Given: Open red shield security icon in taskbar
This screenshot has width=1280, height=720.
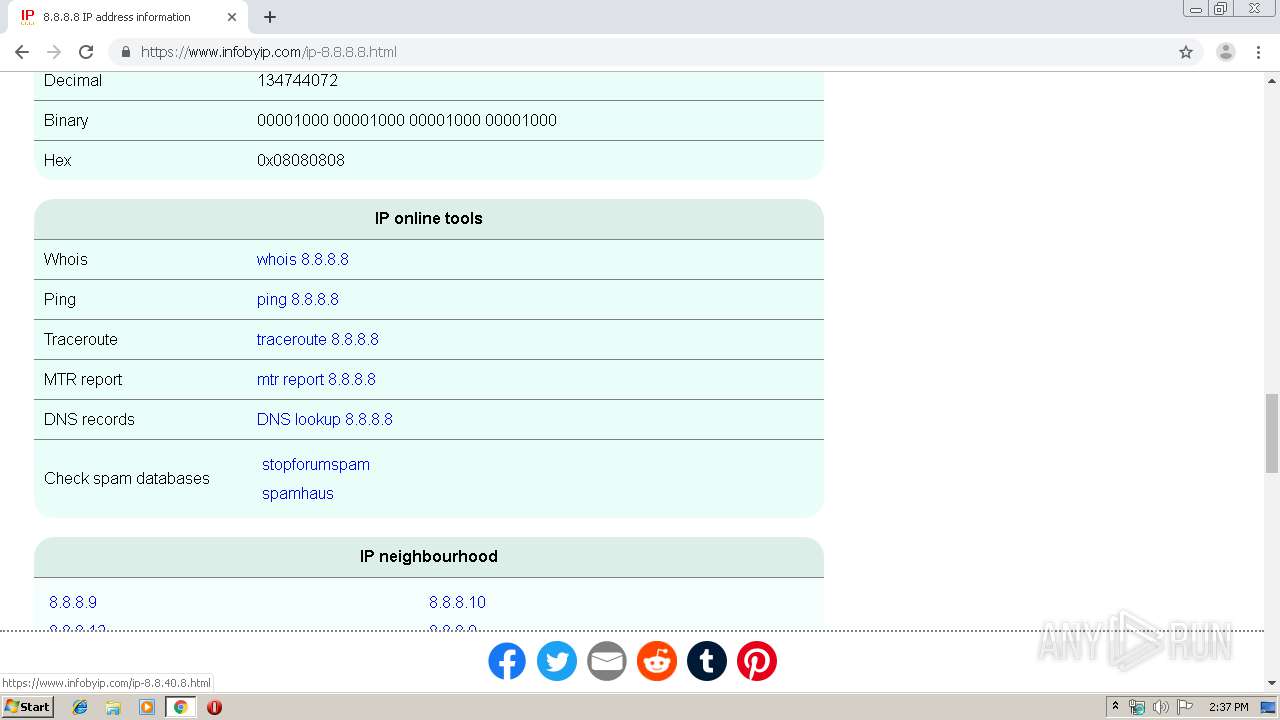Looking at the screenshot, I should (214, 707).
